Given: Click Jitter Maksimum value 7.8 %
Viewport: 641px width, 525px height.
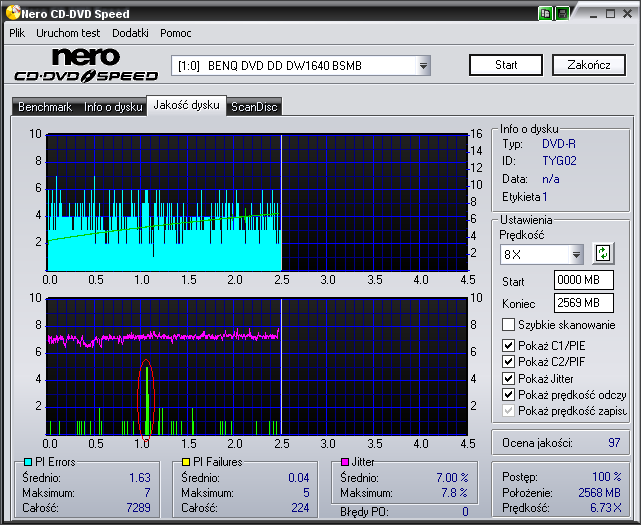Looking at the screenshot, I should click(454, 493).
